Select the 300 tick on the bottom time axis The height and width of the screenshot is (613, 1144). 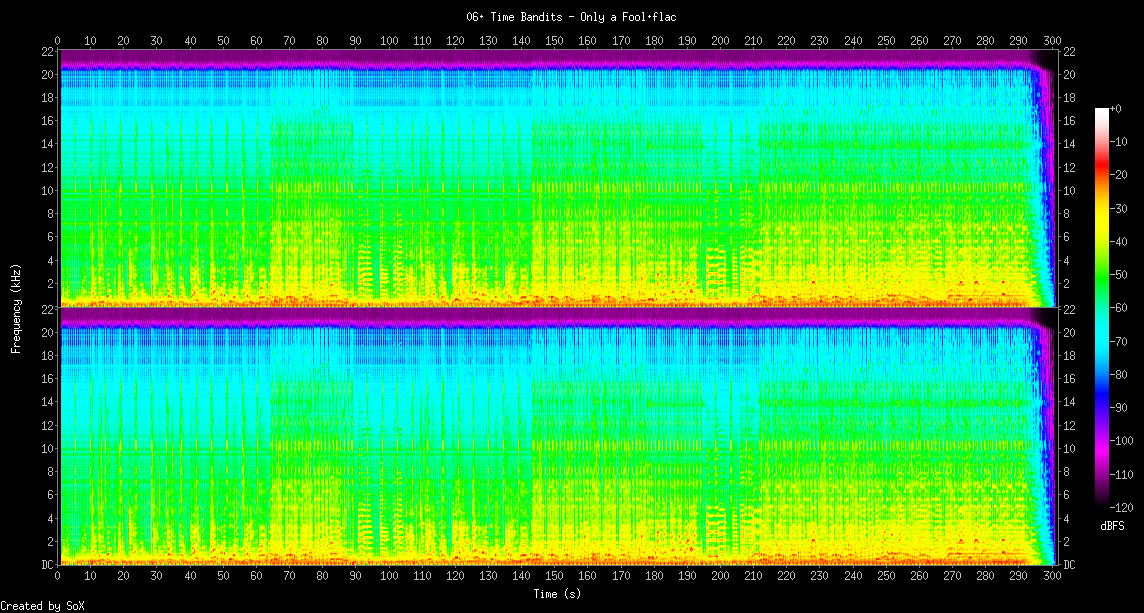tap(1051, 577)
